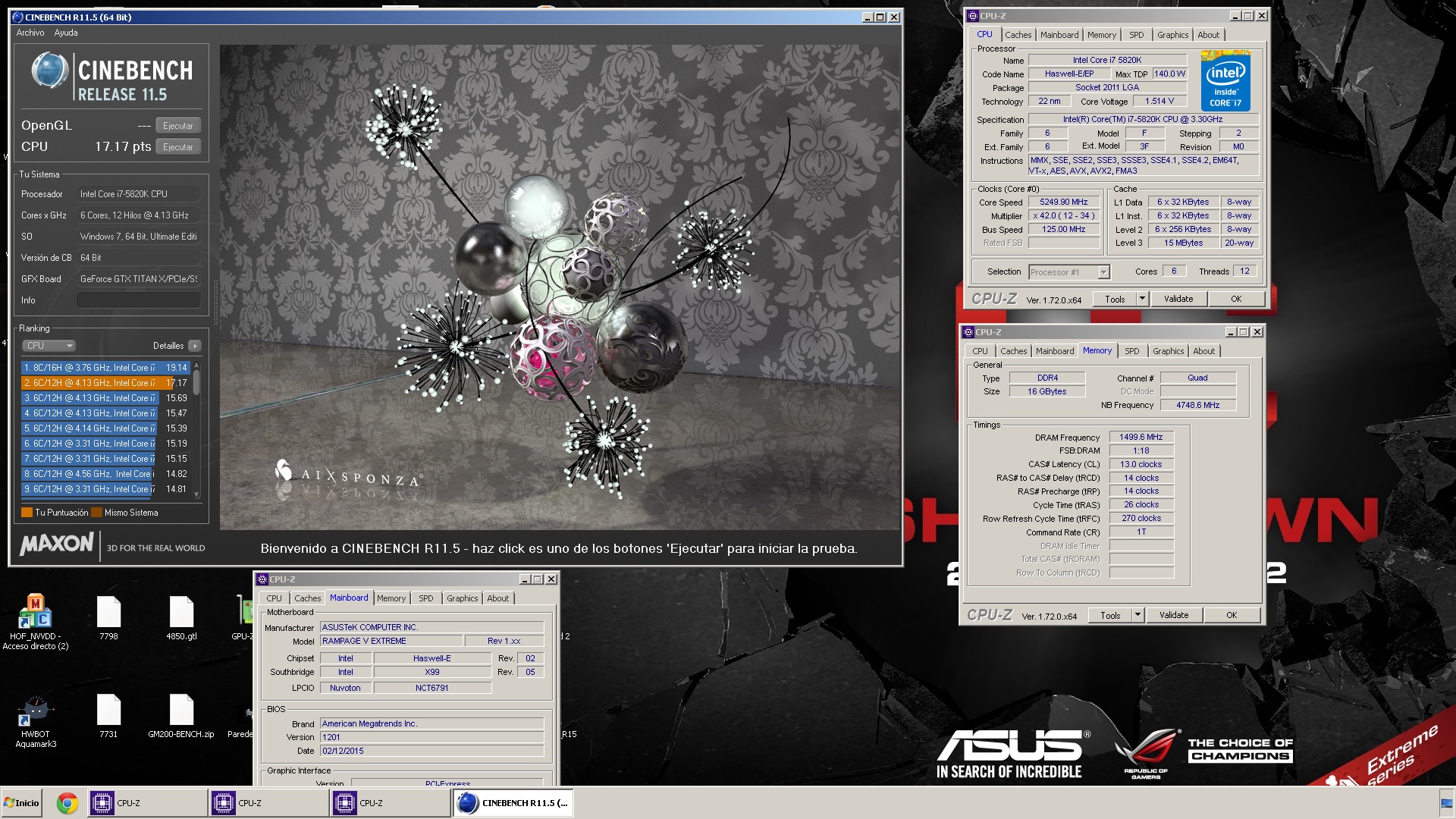The image size is (1456, 819).
Task: Switch to second CPU-Z taskbar item
Action: pyautogui.click(x=268, y=803)
